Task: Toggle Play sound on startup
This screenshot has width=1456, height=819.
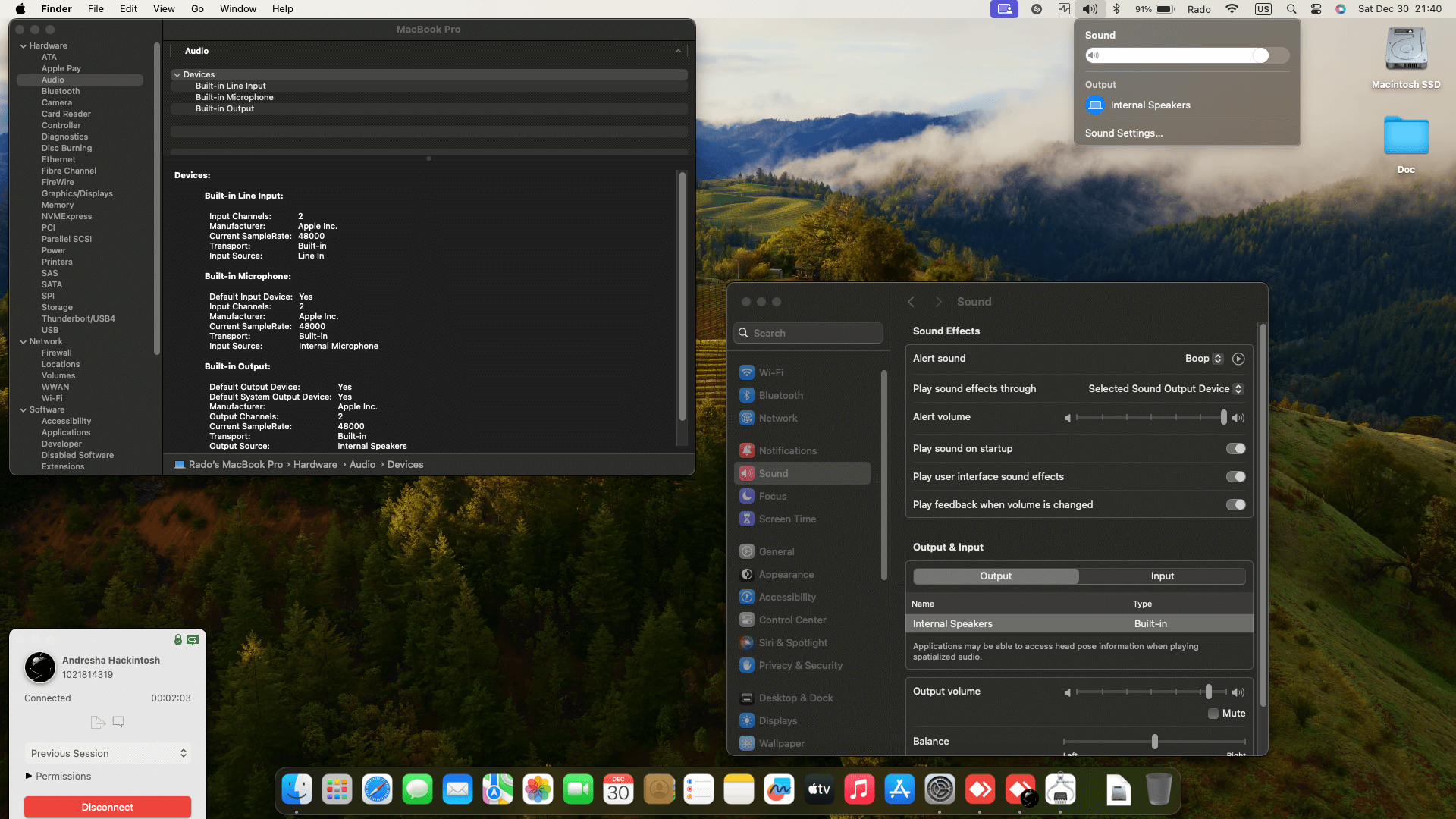Action: coord(1235,449)
